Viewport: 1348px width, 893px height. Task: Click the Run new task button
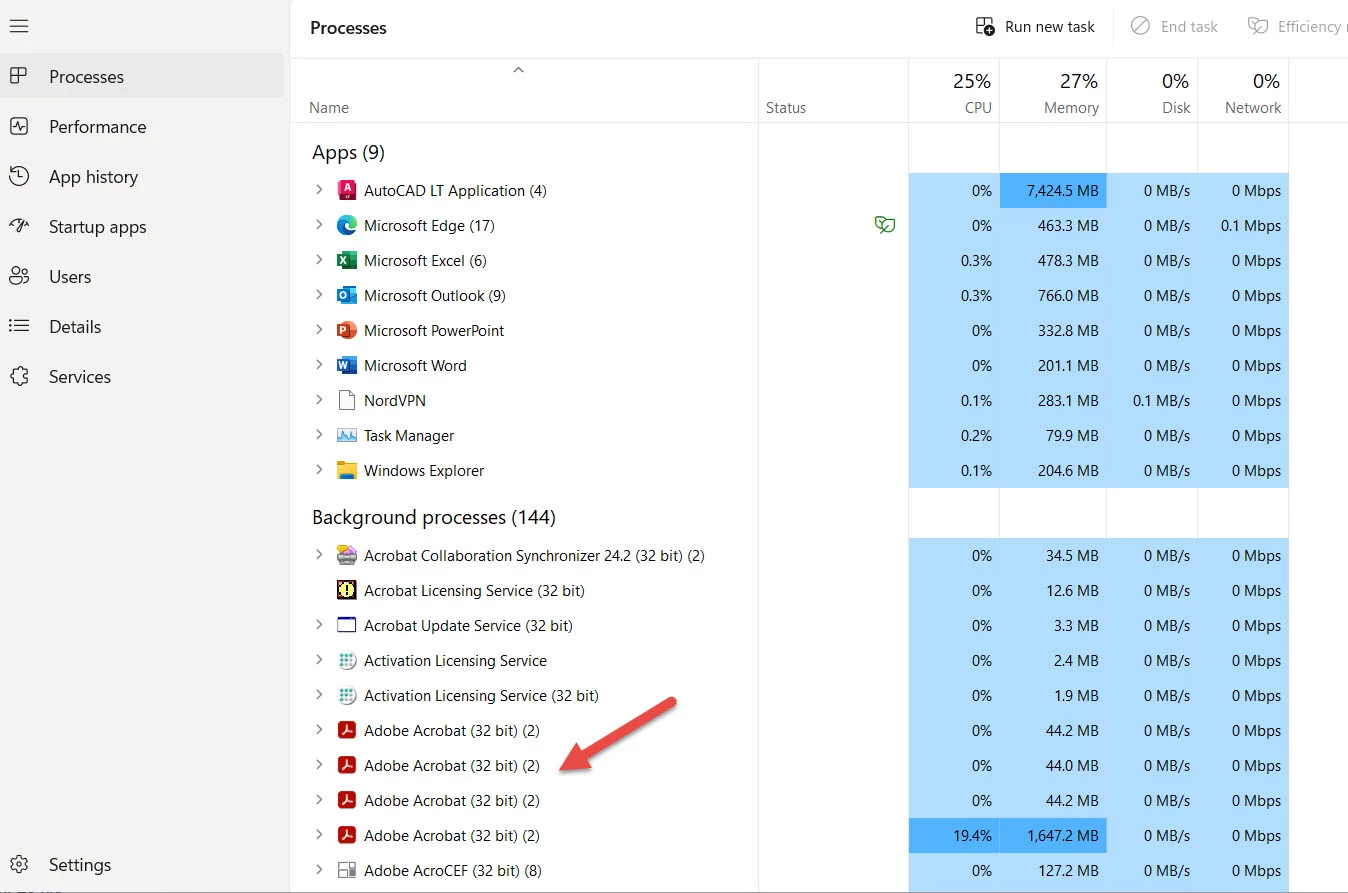[x=1035, y=27]
